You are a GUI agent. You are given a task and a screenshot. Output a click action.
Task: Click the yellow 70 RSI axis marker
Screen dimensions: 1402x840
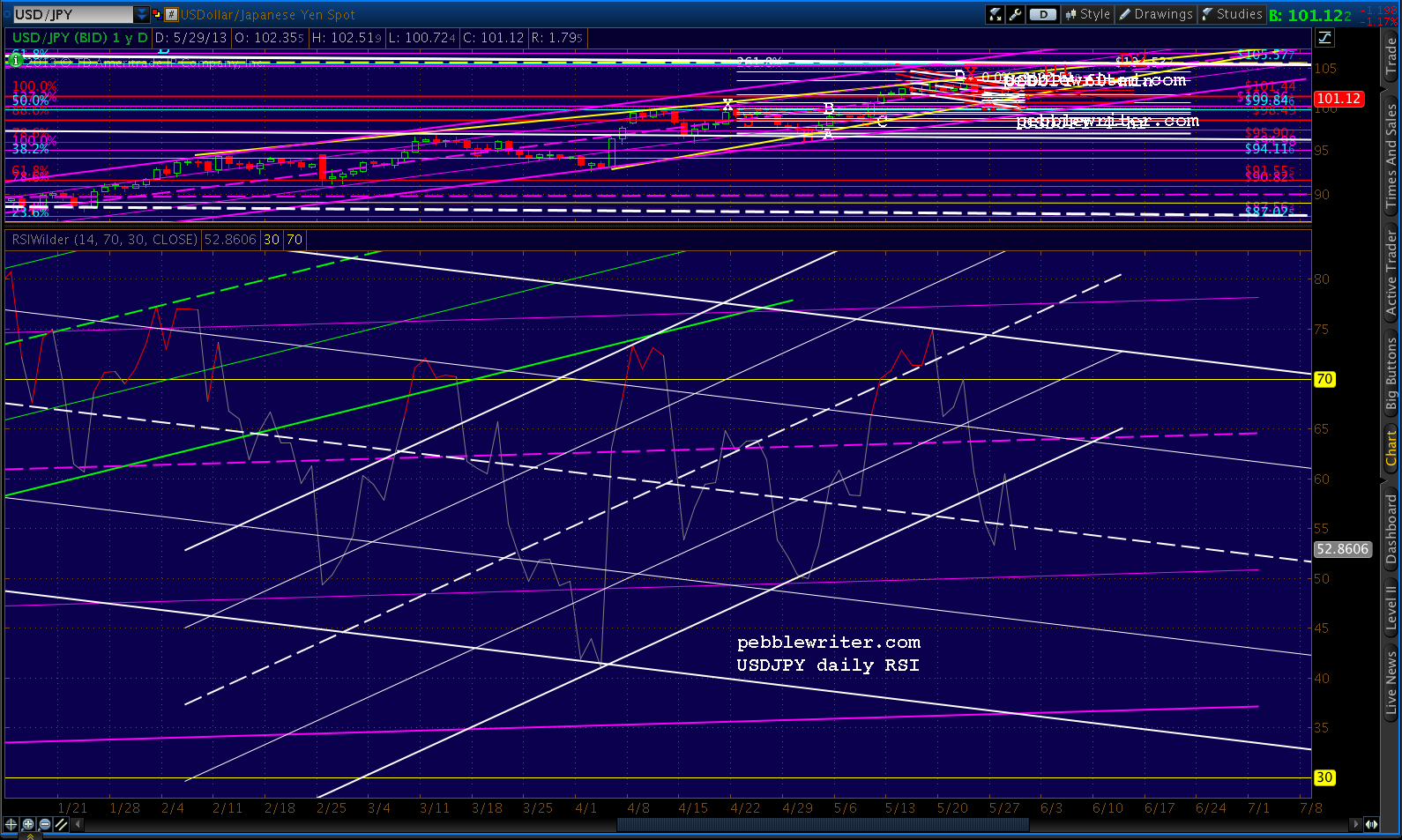click(x=1324, y=379)
